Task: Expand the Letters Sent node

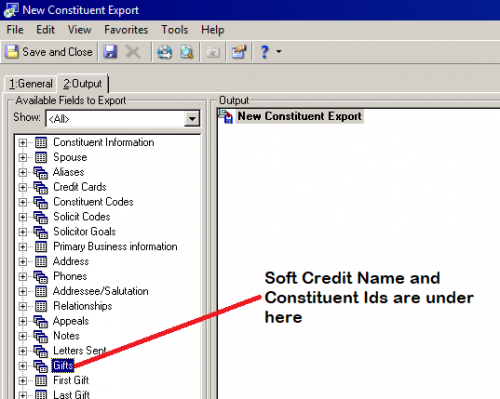Action: coord(22,351)
